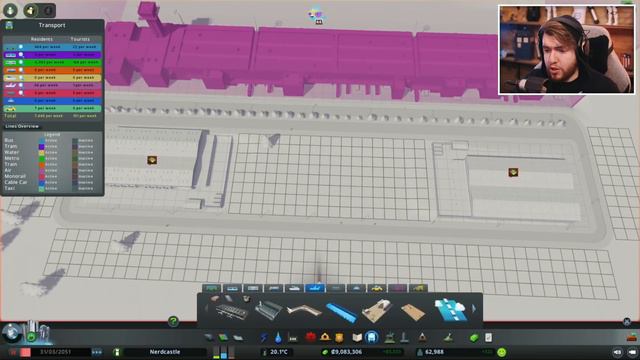Click the temperature 20.1°C readout

pos(279,352)
